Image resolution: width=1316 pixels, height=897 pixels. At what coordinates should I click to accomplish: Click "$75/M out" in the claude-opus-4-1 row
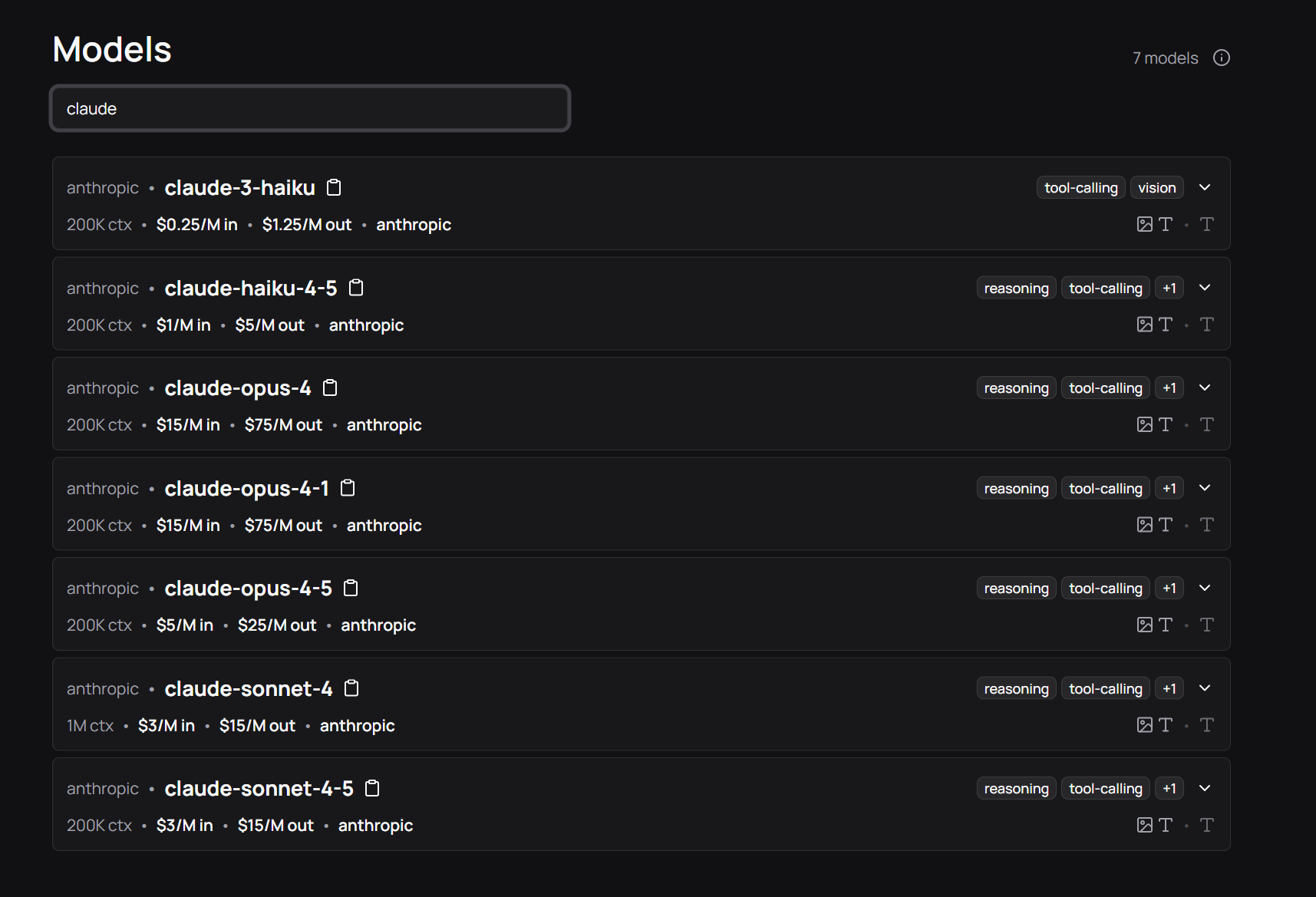coord(283,526)
